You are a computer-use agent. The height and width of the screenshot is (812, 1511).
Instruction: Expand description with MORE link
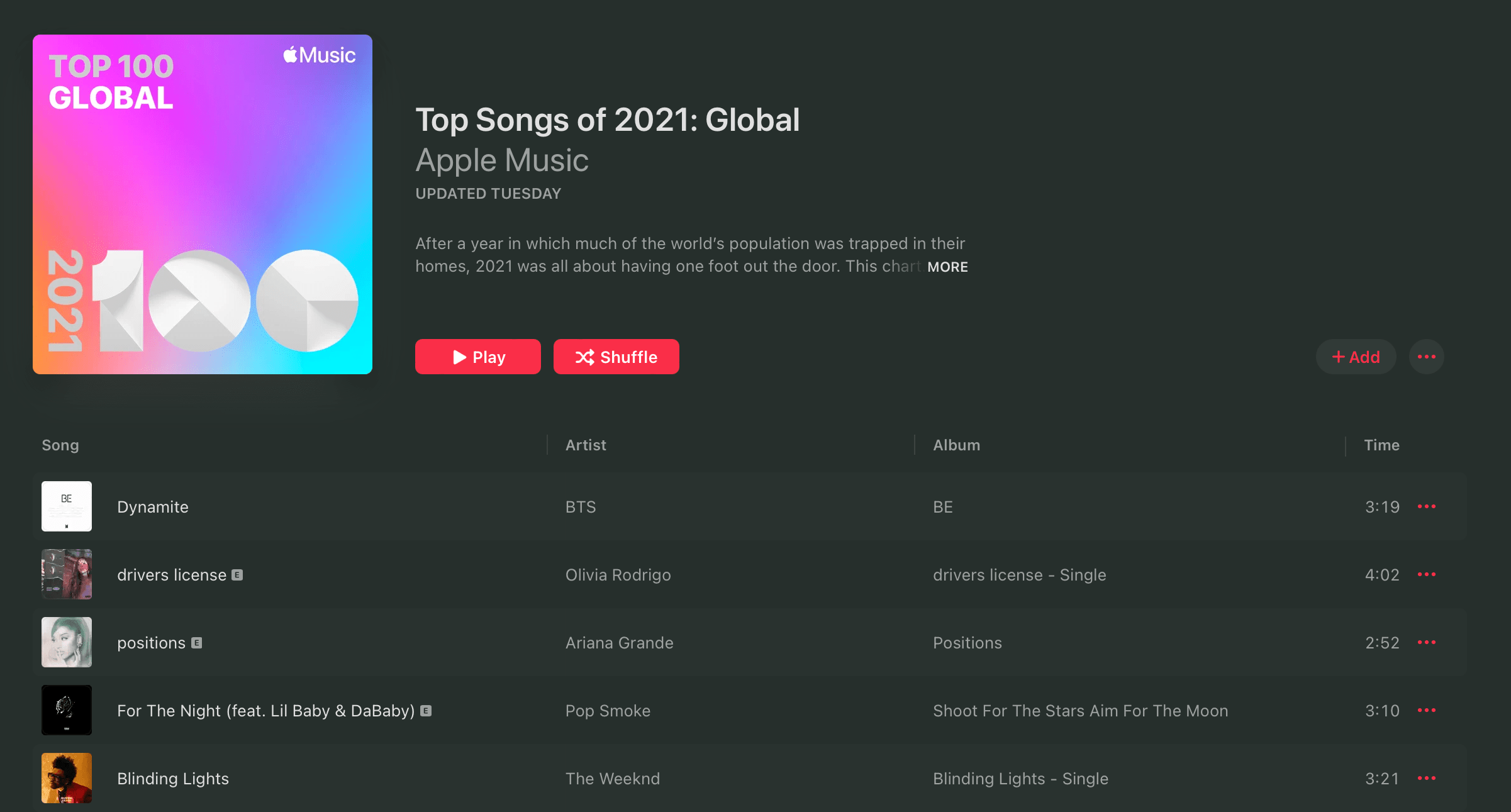(x=947, y=267)
